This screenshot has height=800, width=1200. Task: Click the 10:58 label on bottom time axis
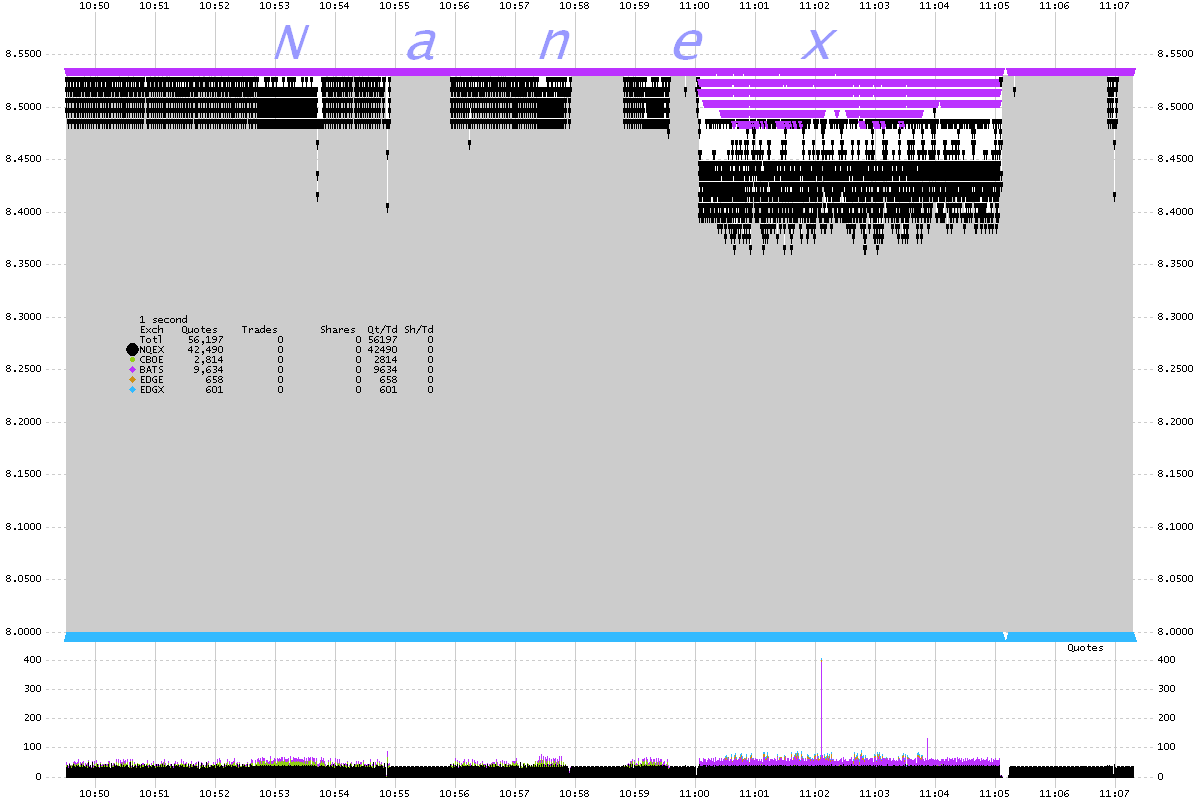pos(574,794)
